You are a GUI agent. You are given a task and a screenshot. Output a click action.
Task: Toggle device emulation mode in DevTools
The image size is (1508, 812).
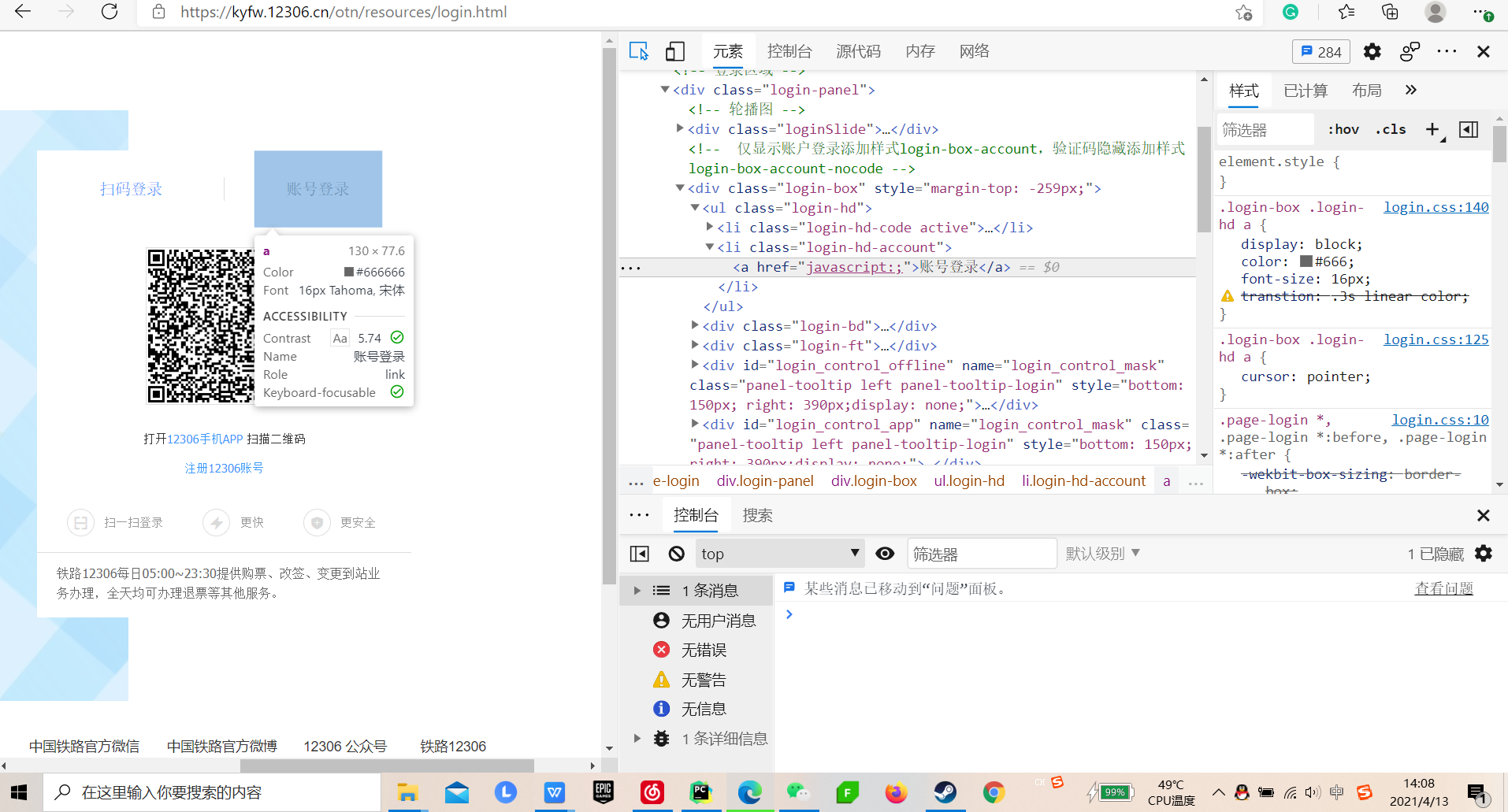point(674,50)
